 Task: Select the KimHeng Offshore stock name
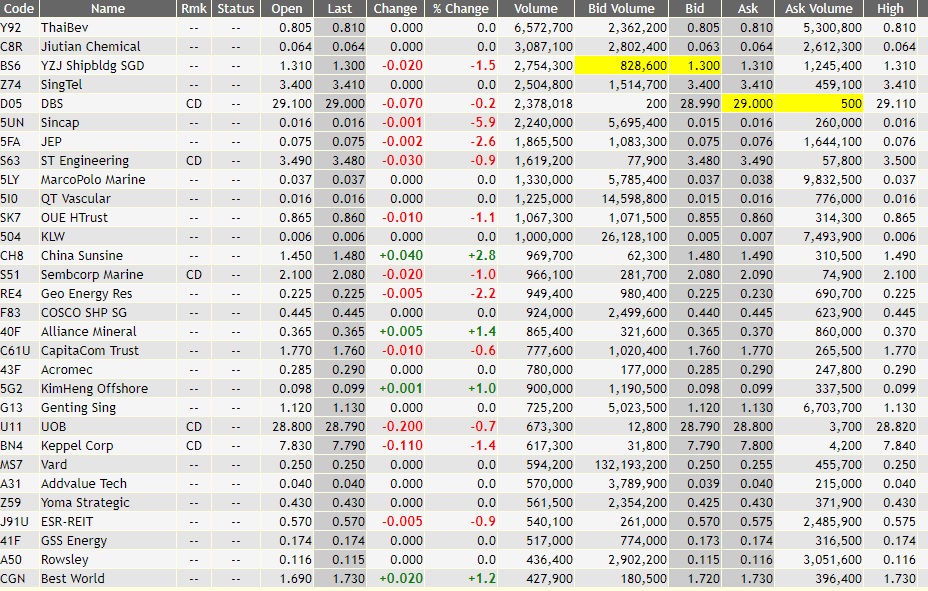click(94, 389)
